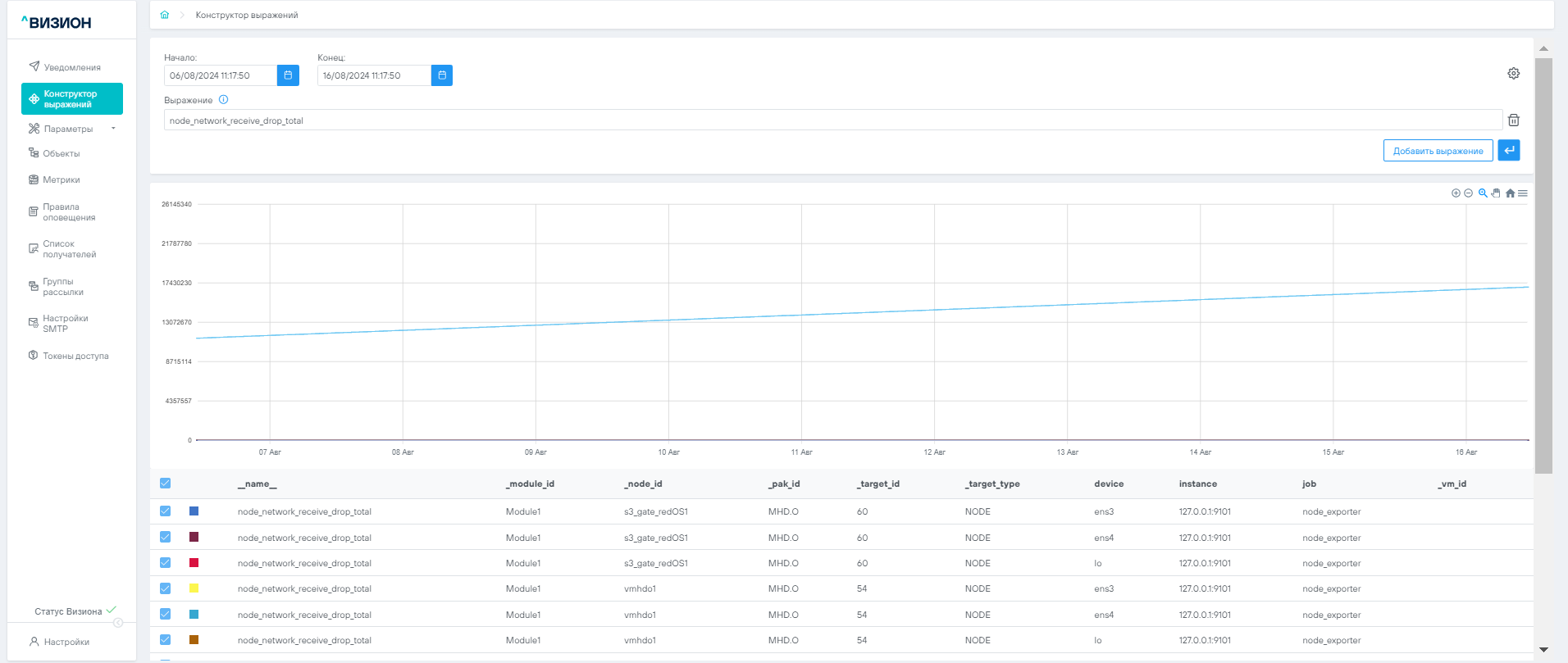The image size is (1568, 663).
Task: Uncheck the vmhdo1 row with device lo
Action: pos(166,640)
